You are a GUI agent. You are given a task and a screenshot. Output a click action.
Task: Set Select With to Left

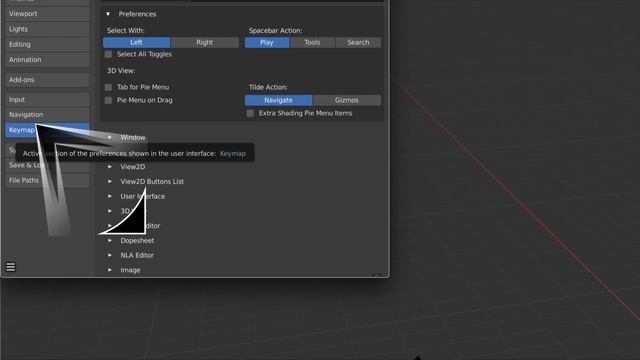136,42
